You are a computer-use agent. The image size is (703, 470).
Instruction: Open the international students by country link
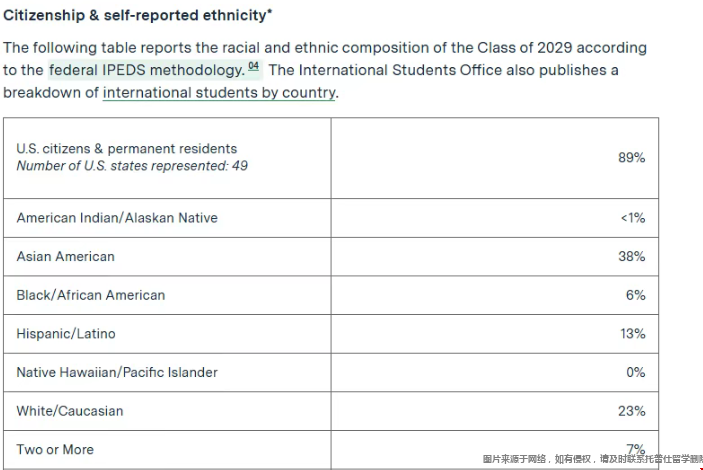click(219, 93)
